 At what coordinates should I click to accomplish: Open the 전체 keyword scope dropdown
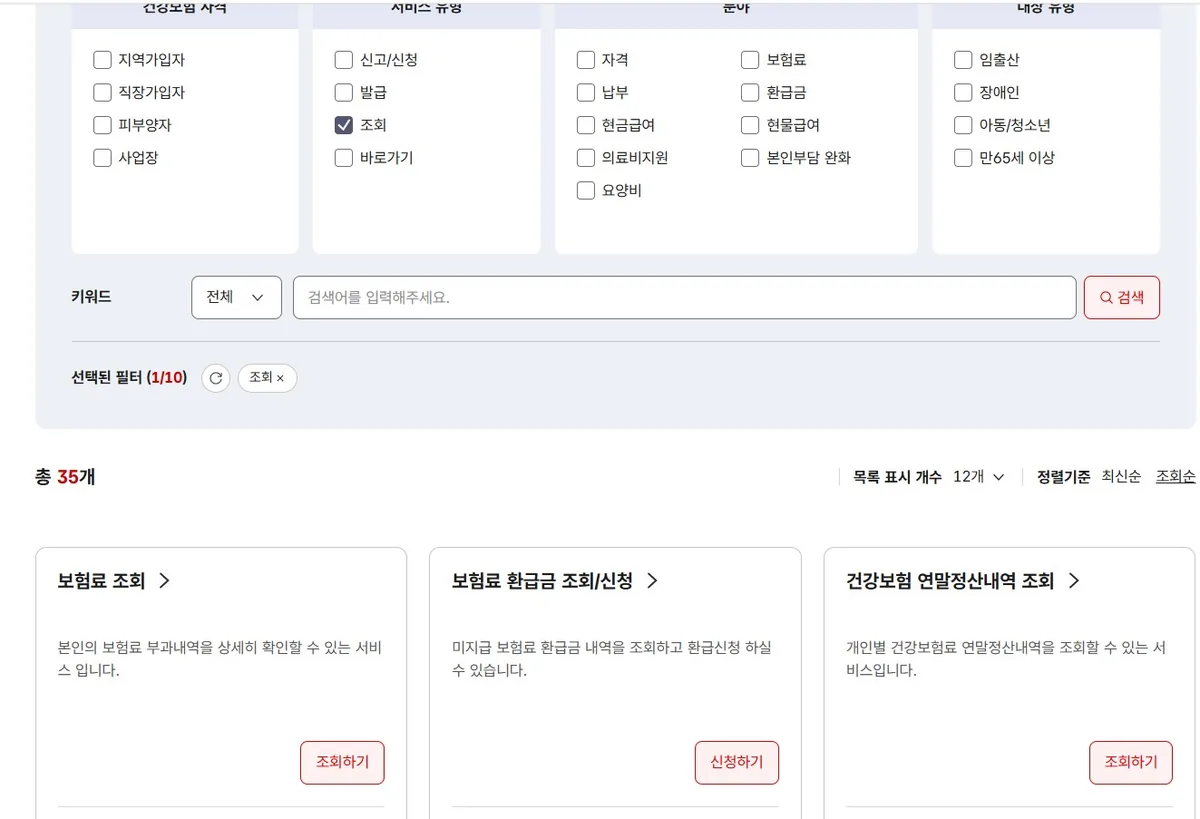click(x=236, y=298)
